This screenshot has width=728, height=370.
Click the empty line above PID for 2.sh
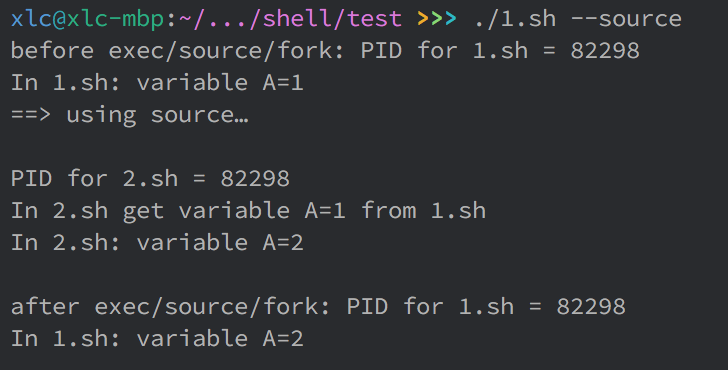pyautogui.click(x=364, y=147)
